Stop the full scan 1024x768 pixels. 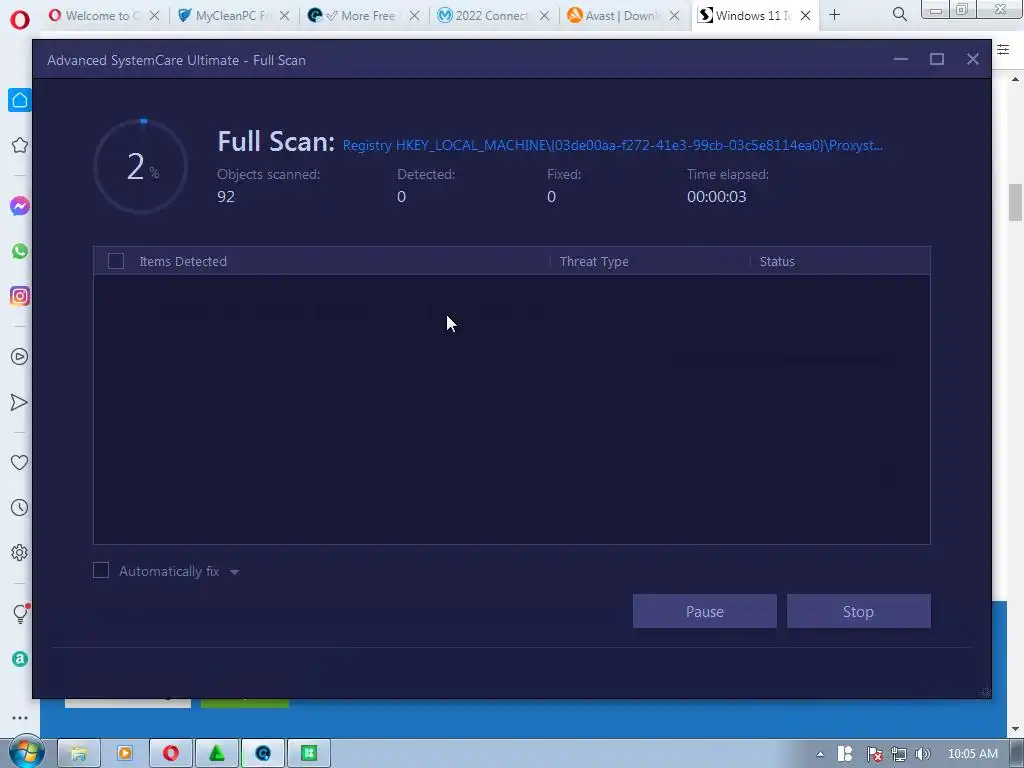pyautogui.click(x=858, y=611)
